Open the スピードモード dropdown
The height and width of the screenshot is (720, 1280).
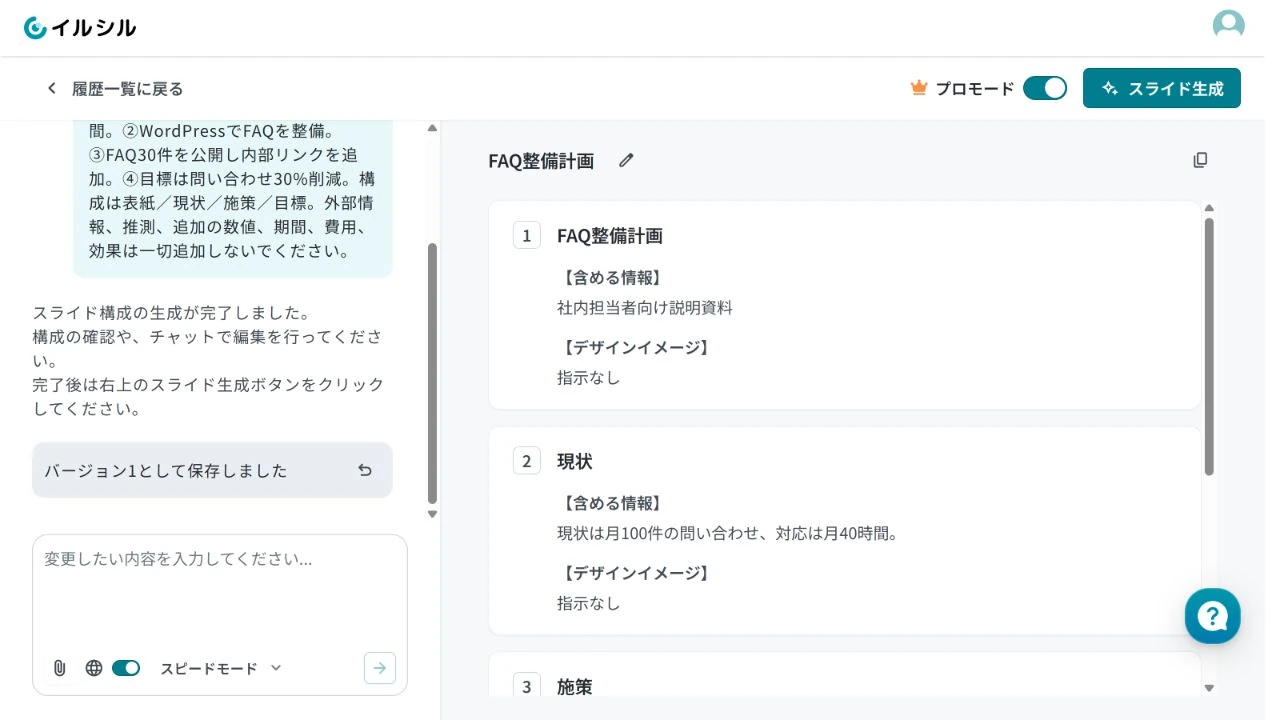[x=221, y=668]
